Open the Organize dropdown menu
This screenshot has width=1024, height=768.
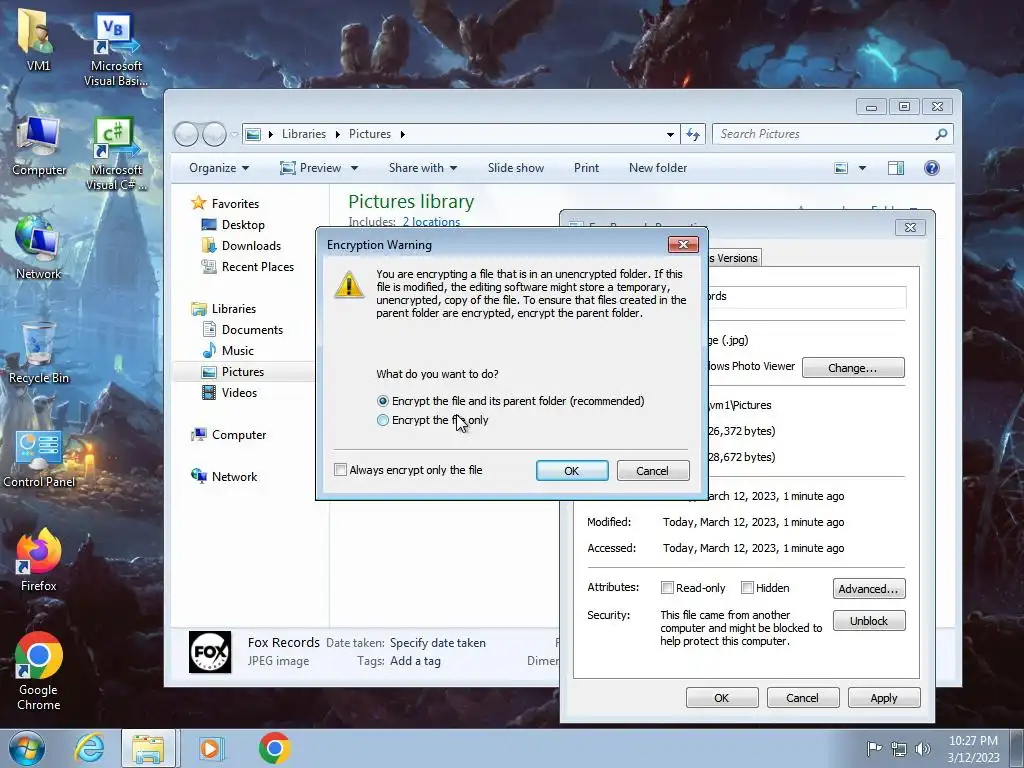tap(219, 168)
